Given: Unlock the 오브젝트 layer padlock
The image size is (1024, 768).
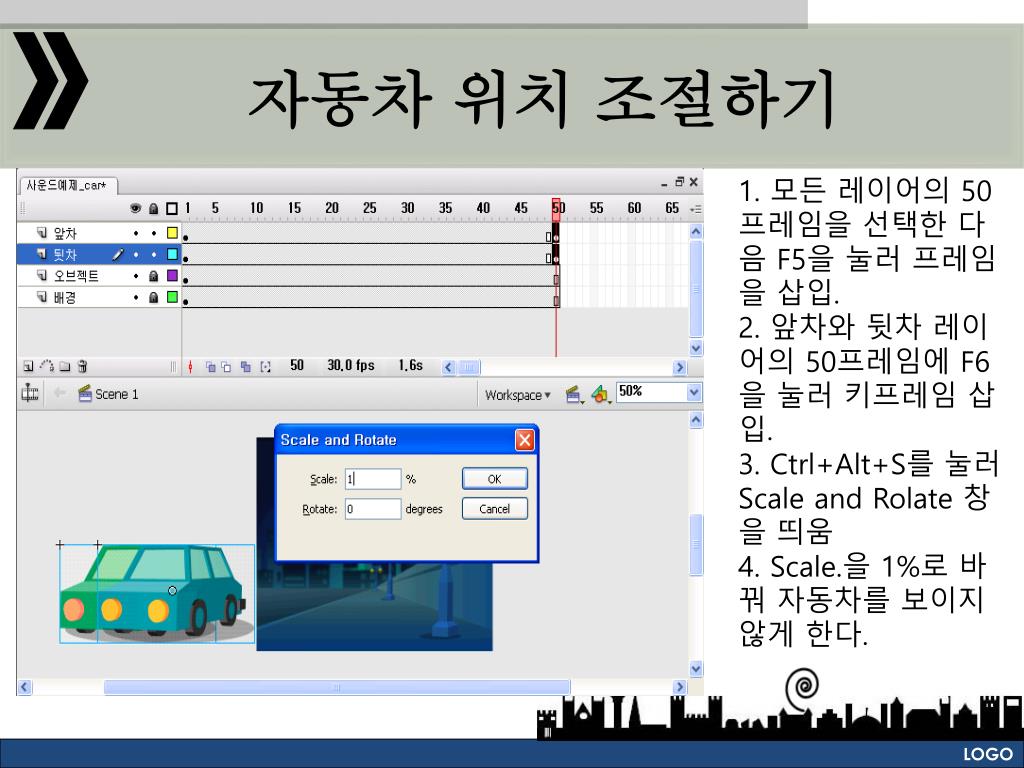Looking at the screenshot, I should click(153, 276).
